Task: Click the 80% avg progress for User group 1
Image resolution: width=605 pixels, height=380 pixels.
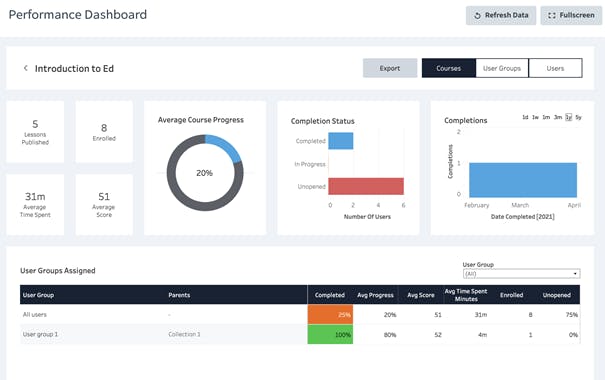Action: click(390, 334)
